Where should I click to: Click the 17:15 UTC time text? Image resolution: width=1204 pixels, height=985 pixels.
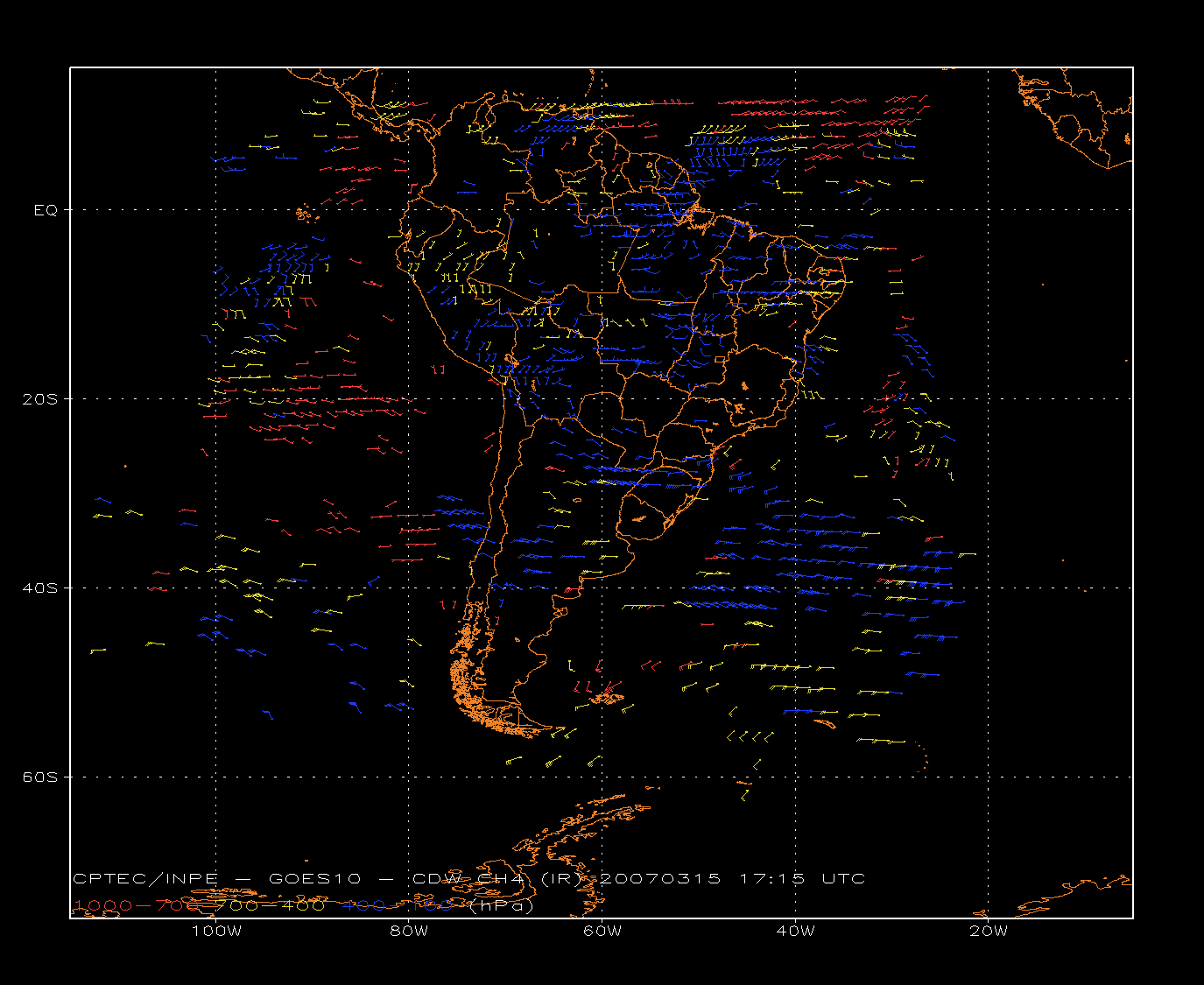[x=803, y=878]
